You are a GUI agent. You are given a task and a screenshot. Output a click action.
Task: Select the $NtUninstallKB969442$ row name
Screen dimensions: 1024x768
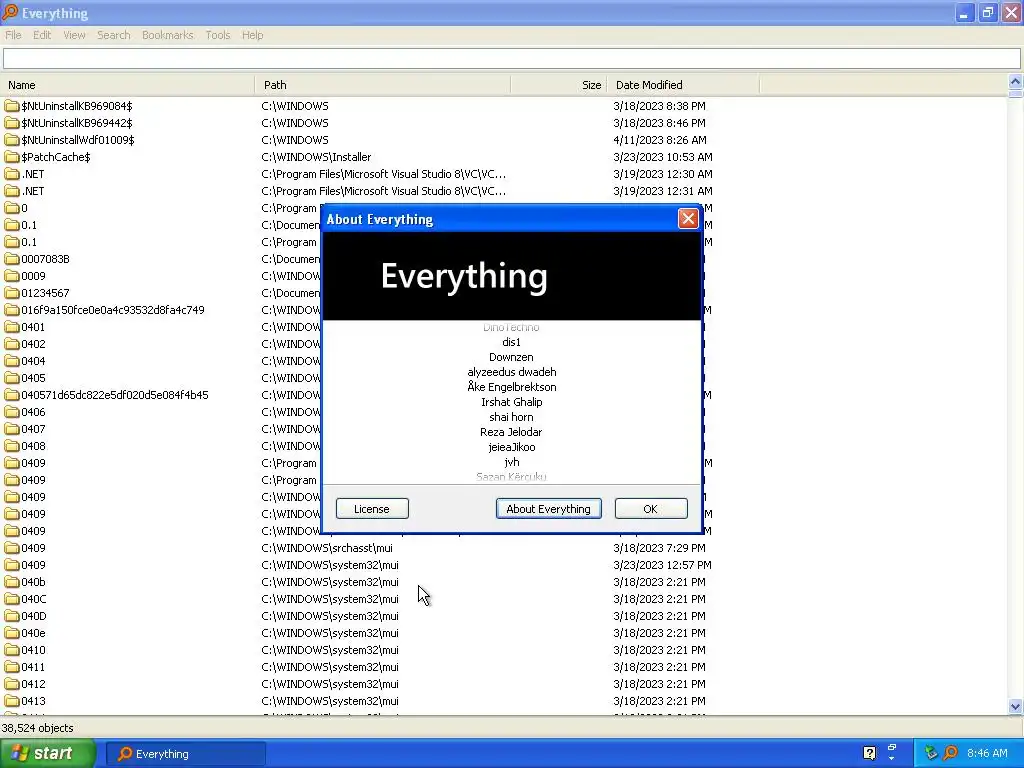[x=76, y=123]
